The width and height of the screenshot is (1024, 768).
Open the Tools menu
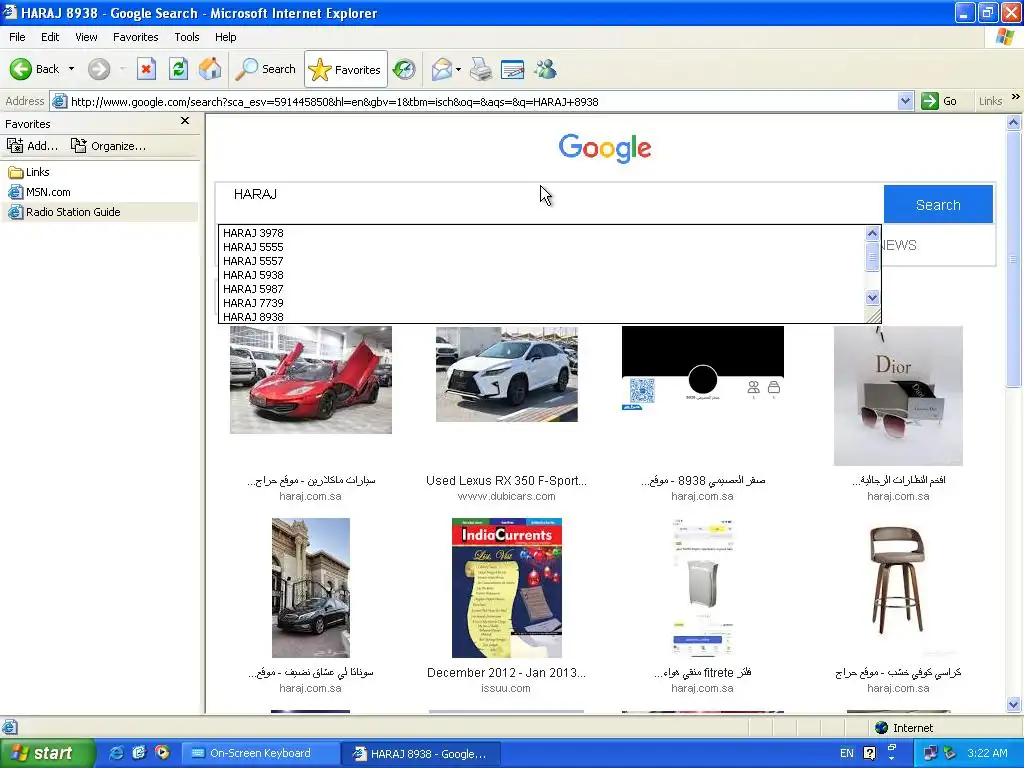click(x=187, y=37)
